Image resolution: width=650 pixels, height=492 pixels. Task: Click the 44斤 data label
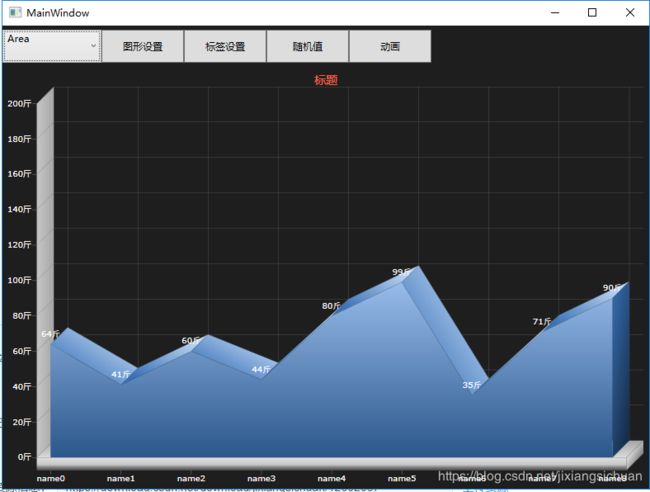pos(261,369)
